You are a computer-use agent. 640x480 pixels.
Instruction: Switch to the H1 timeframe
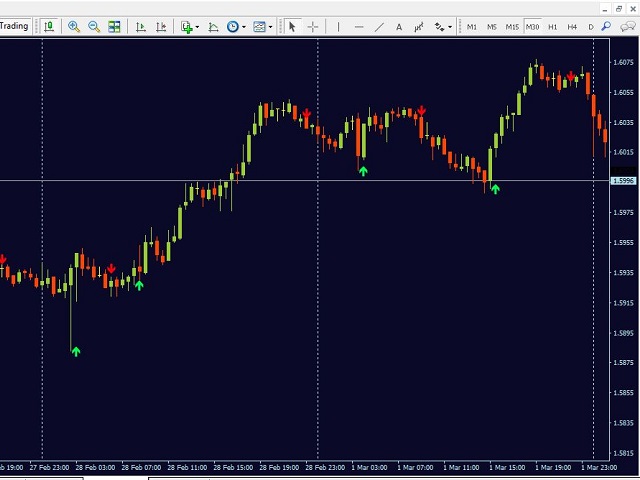(x=552, y=27)
